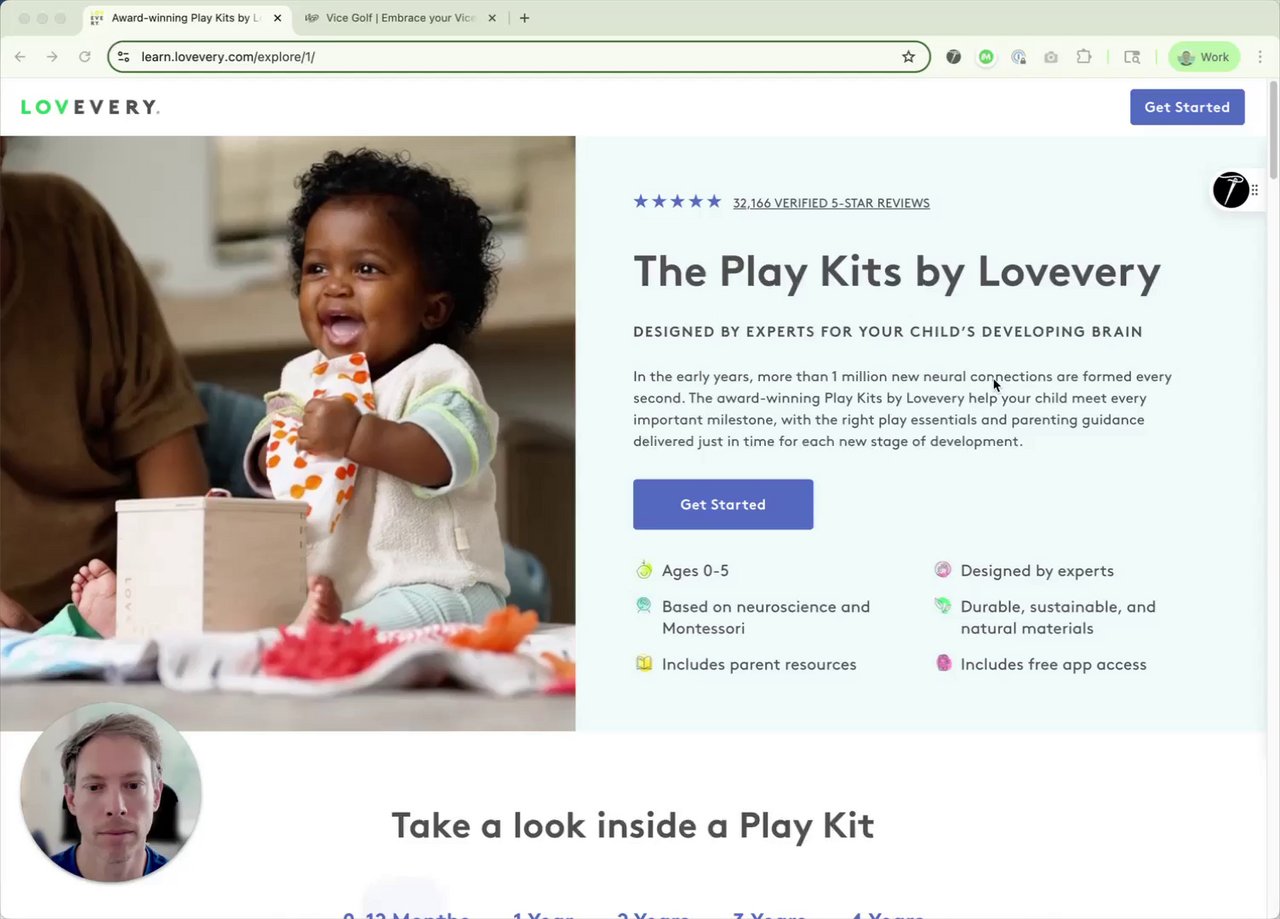
Task: Open the tab search icon in toolbar
Action: click(1132, 57)
